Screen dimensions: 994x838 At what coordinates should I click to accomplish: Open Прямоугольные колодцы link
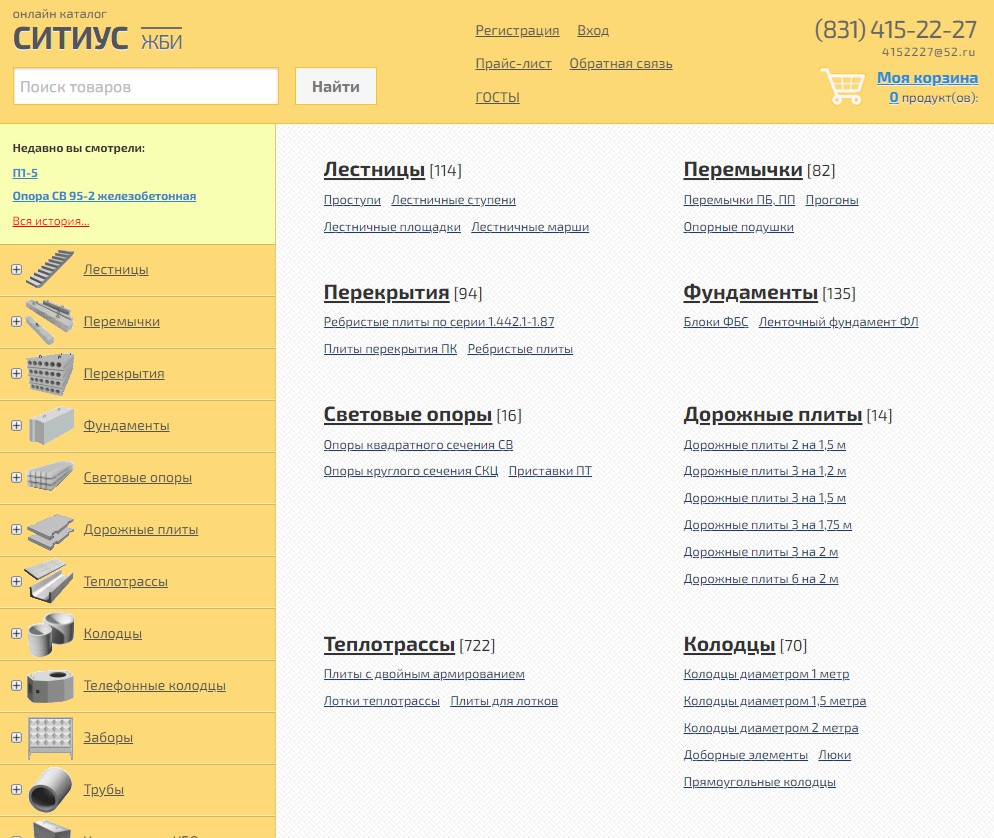[x=759, y=782]
